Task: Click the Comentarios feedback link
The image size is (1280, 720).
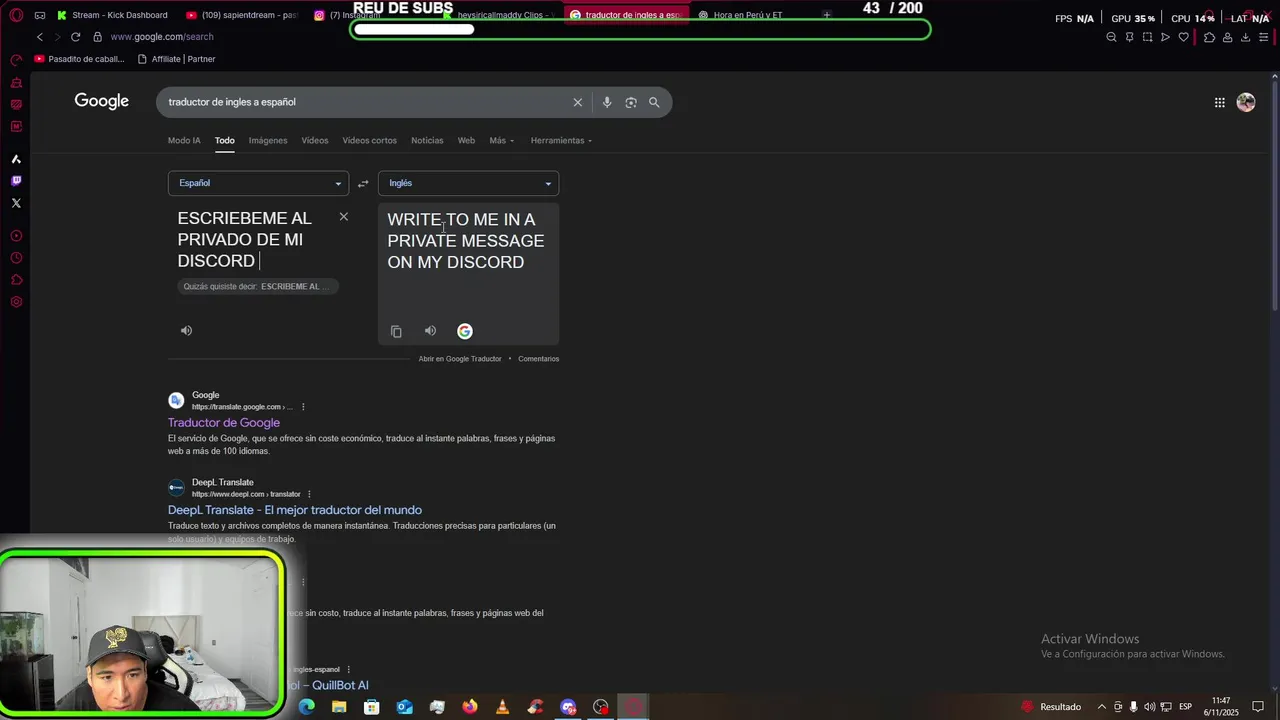Action: click(x=538, y=358)
